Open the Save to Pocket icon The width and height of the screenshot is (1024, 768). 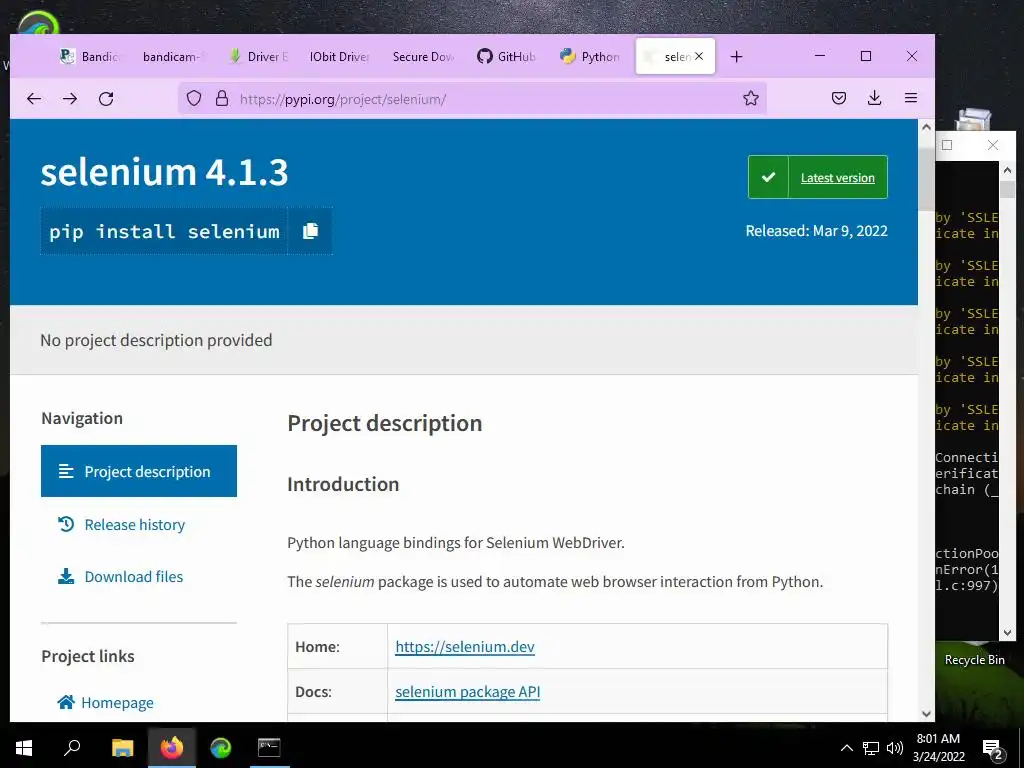839,99
